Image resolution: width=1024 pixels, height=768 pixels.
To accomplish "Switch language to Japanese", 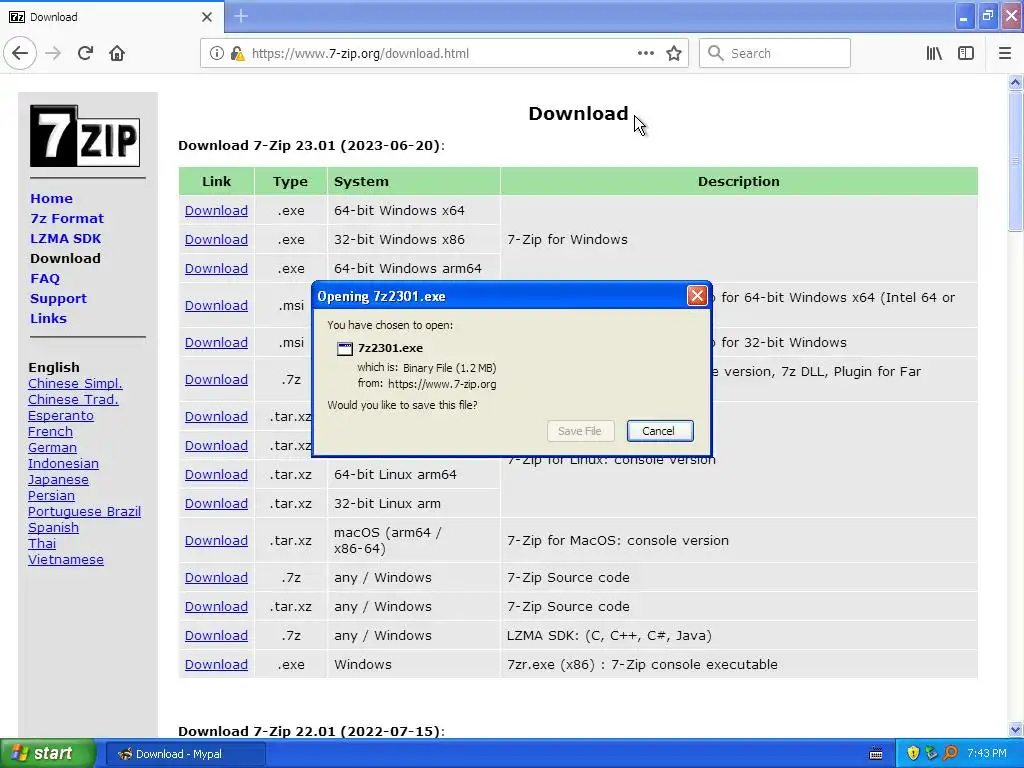I will (x=58, y=479).
